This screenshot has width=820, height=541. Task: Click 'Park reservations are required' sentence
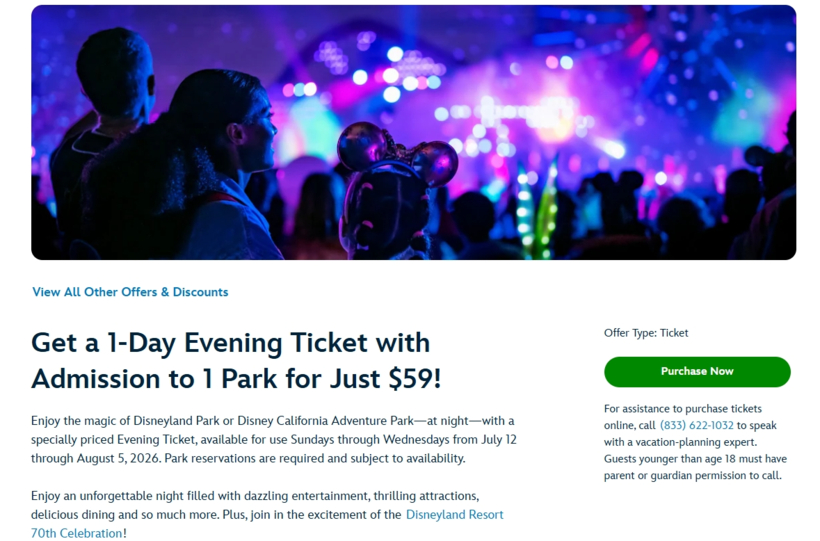click(315, 458)
